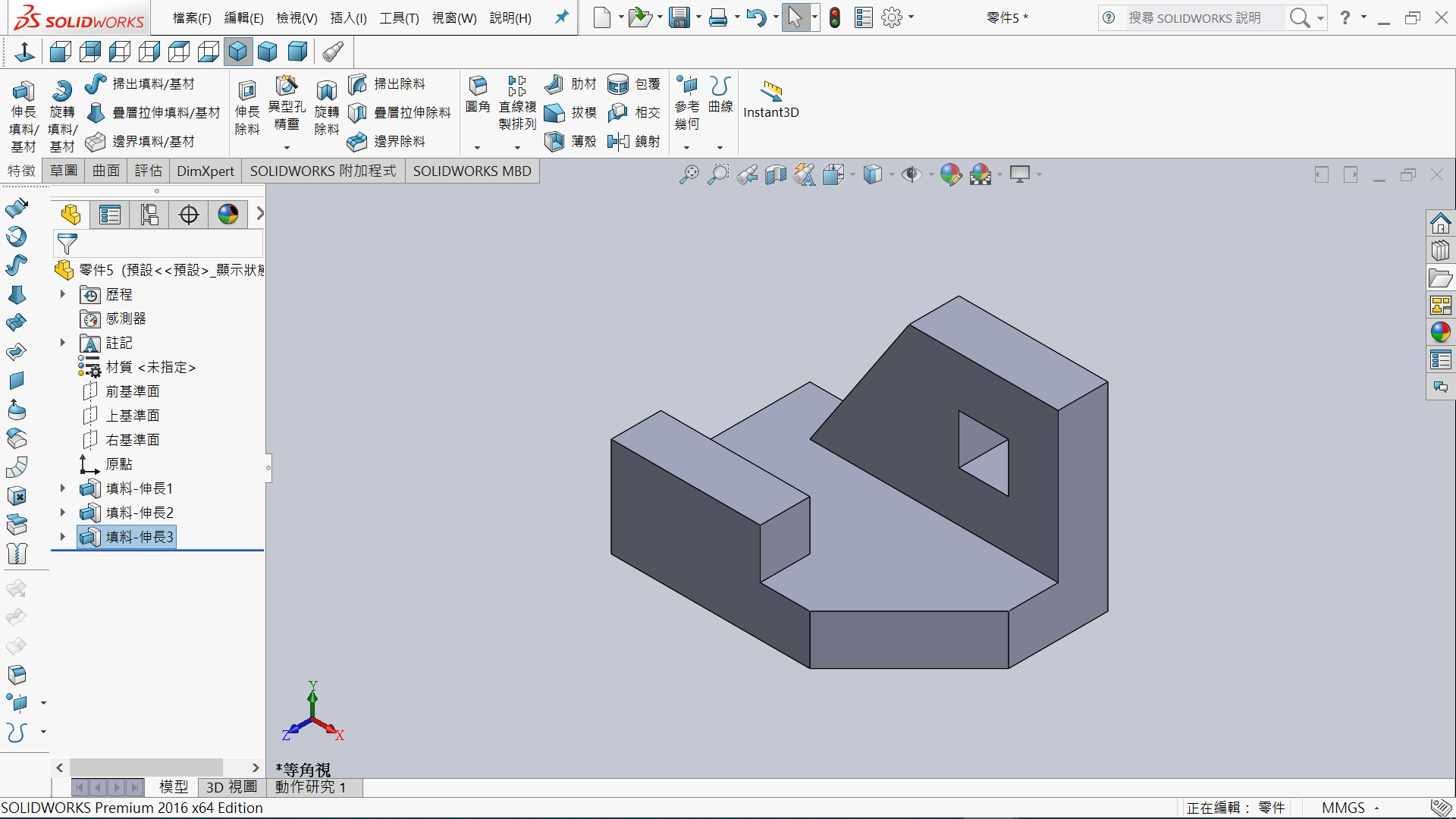Click the 圓角 fillet tool icon
Image resolution: width=1456 pixels, height=819 pixels.
(x=478, y=86)
